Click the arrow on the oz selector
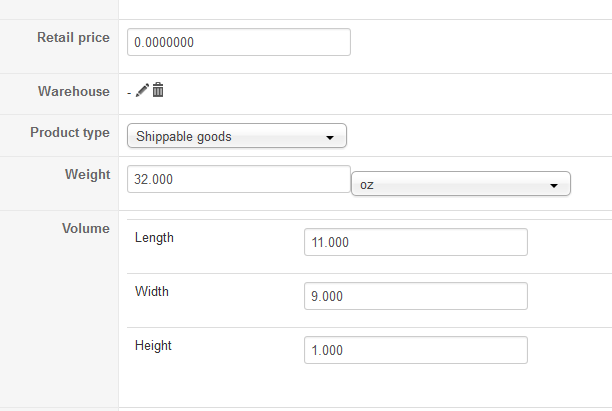 (553, 186)
